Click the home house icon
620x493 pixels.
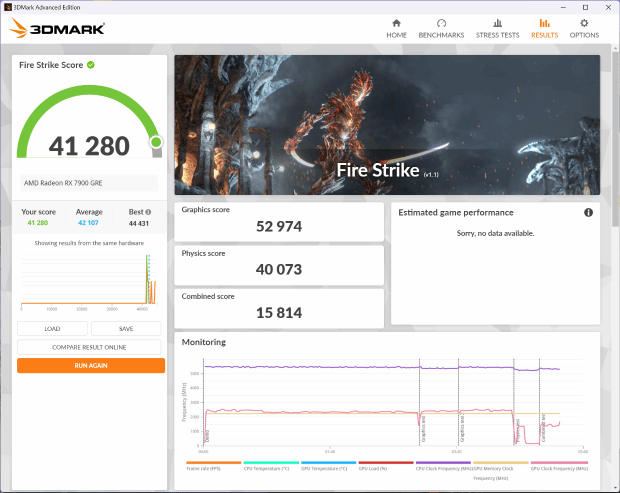click(396, 23)
